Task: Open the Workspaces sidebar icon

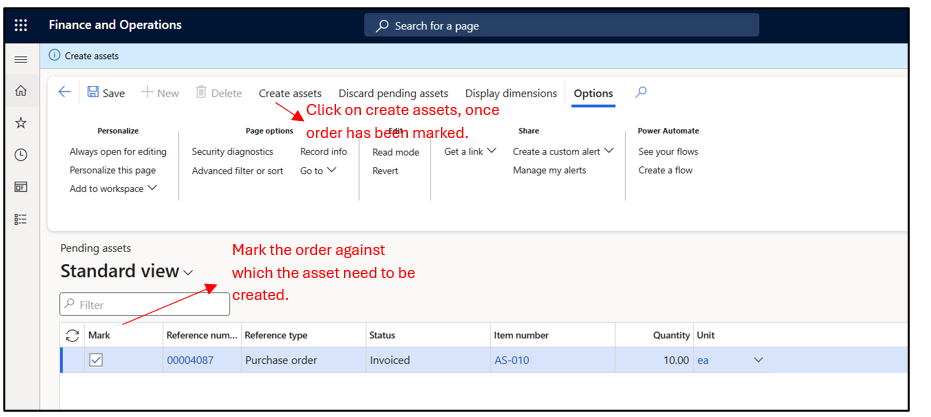Action: click(x=21, y=187)
